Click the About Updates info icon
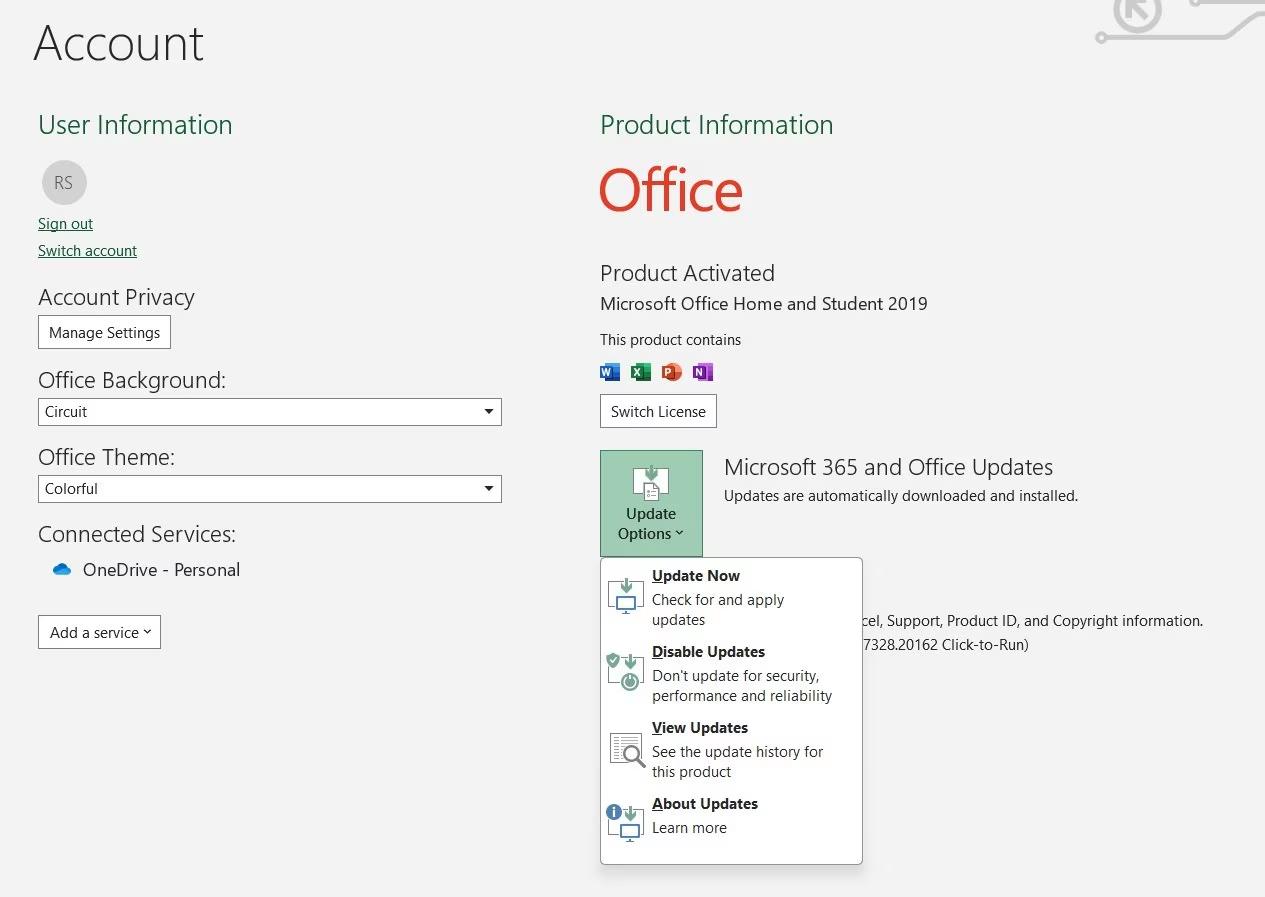 [626, 823]
